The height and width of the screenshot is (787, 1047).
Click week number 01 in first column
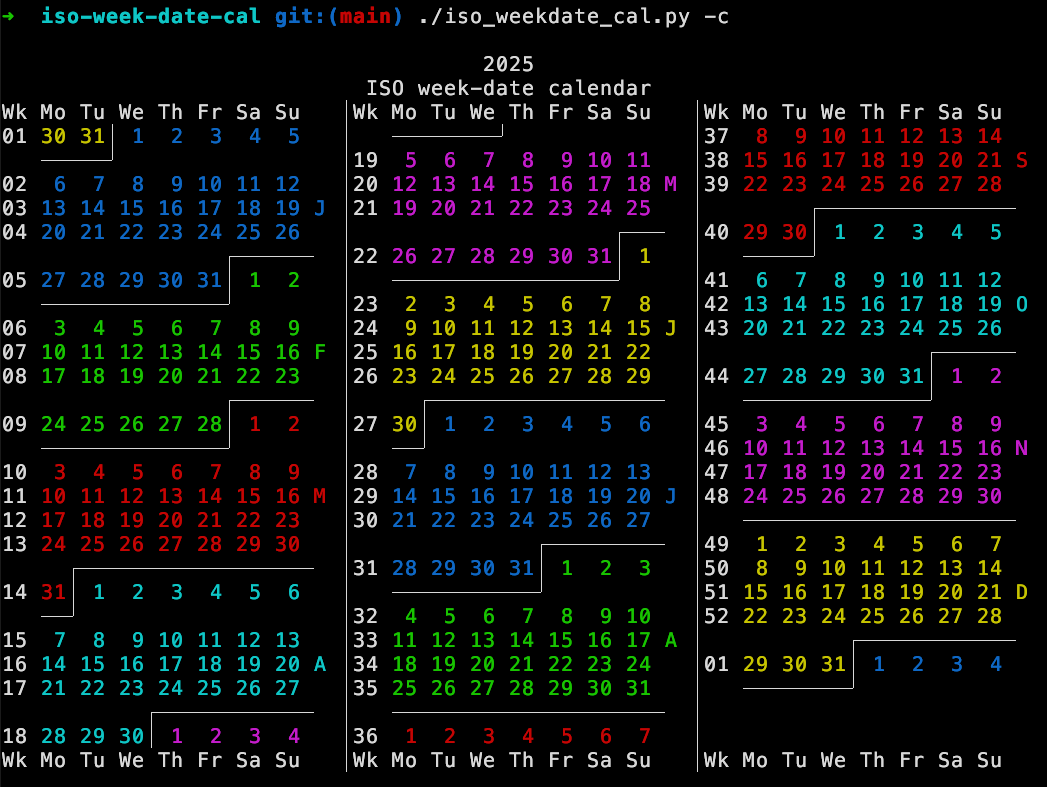tap(16, 136)
